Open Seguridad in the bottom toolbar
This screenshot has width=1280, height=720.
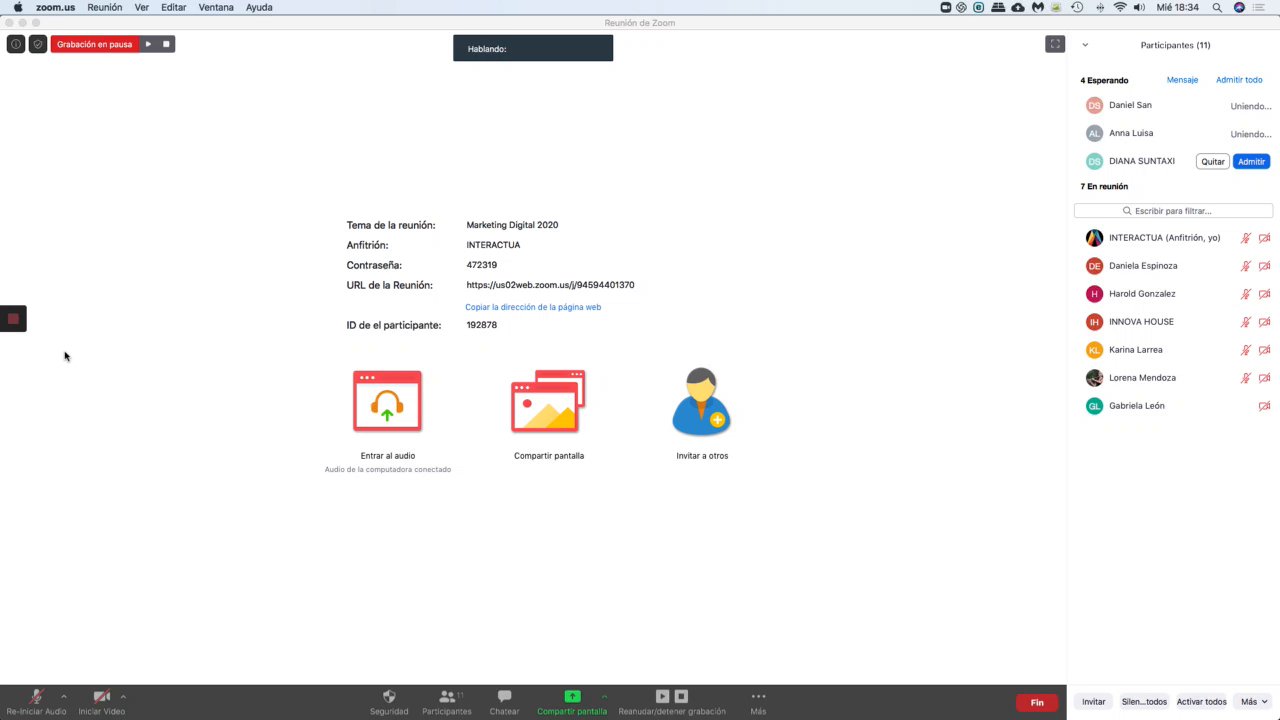point(389,702)
